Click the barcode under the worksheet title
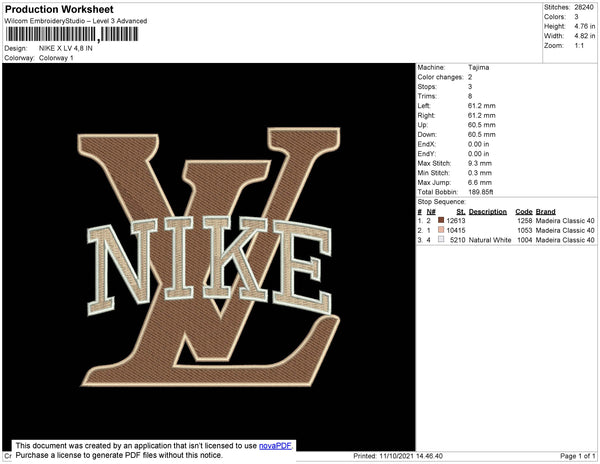 (x=72, y=34)
